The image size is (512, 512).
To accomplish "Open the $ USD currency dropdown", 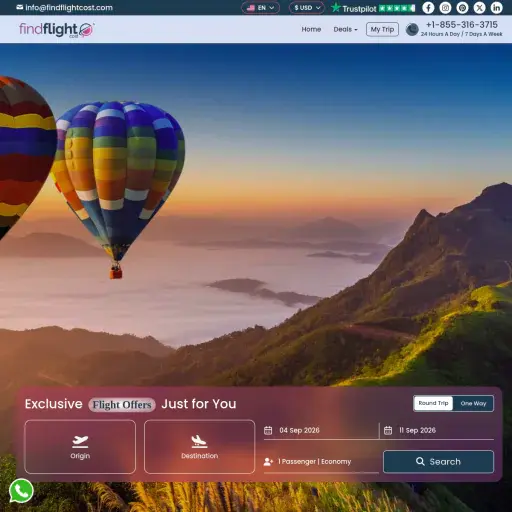I will [x=307, y=8].
